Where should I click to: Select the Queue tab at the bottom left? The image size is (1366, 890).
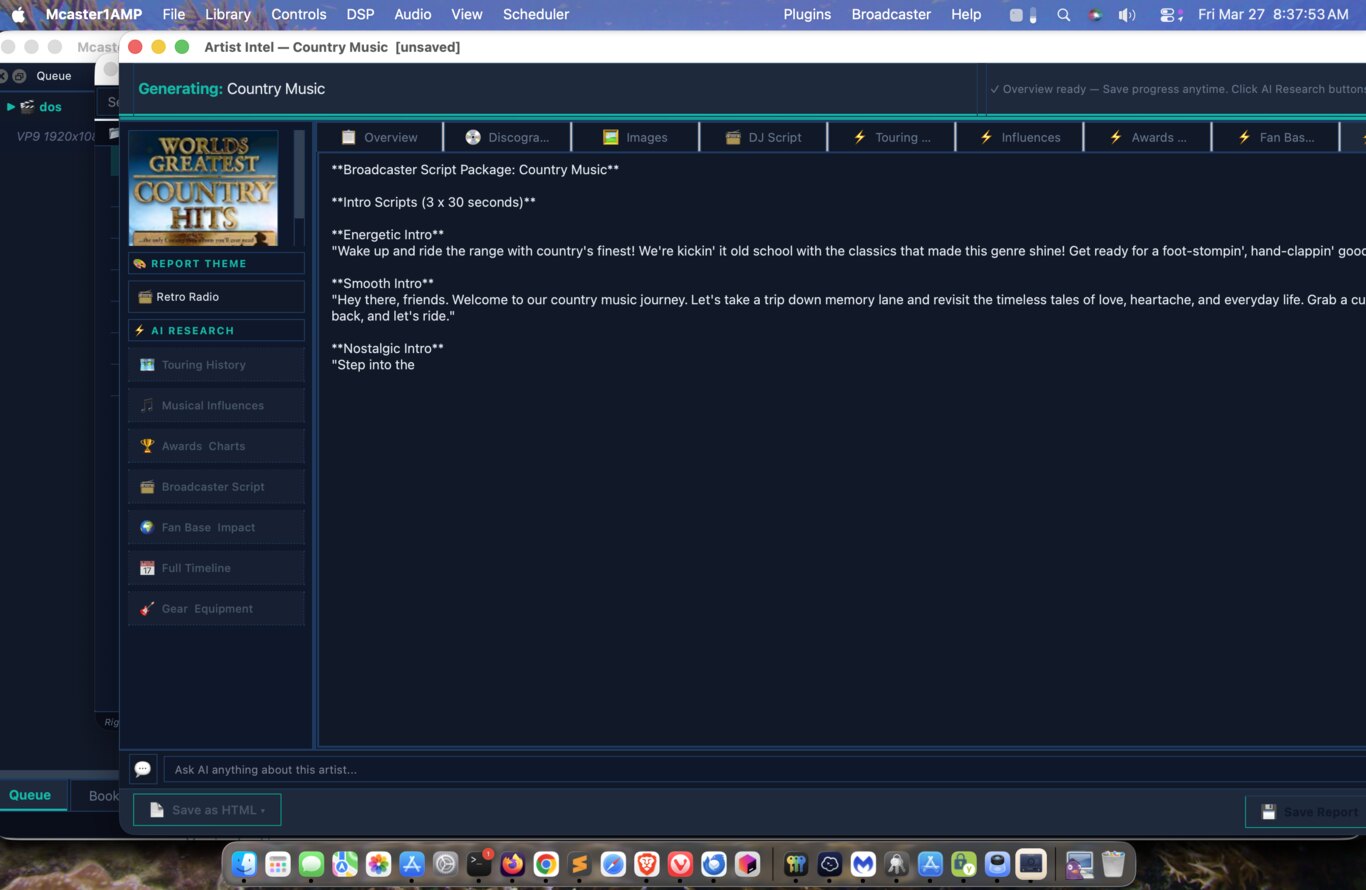click(x=30, y=795)
